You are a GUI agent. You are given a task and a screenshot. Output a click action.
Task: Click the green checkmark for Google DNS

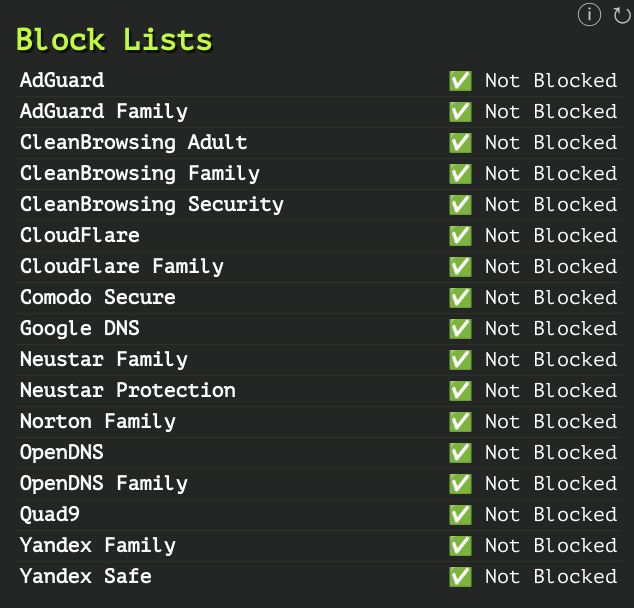point(460,329)
